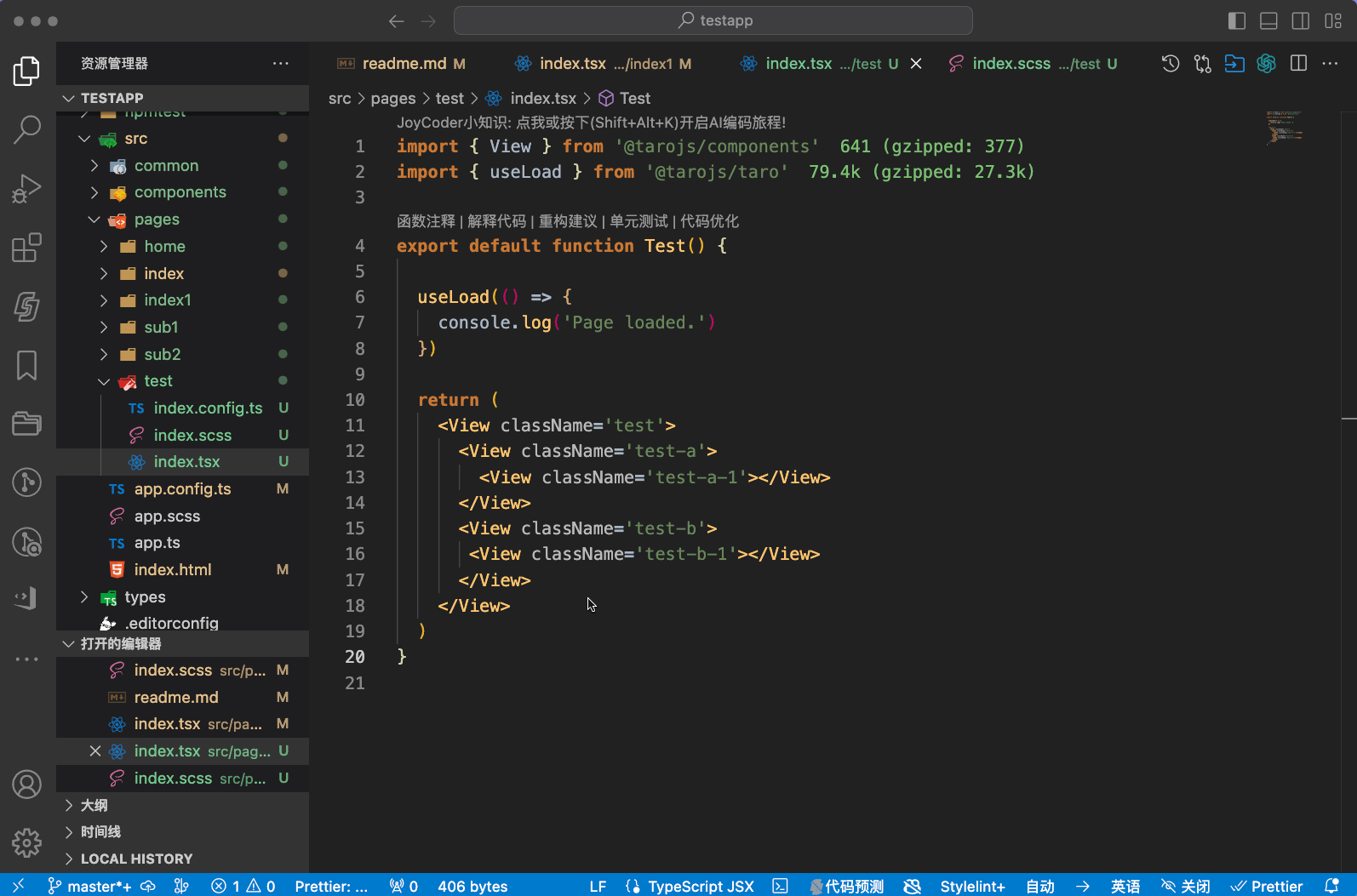Click the master*+ branch indicator
Viewport: 1357px width, 896px height.
89,886
